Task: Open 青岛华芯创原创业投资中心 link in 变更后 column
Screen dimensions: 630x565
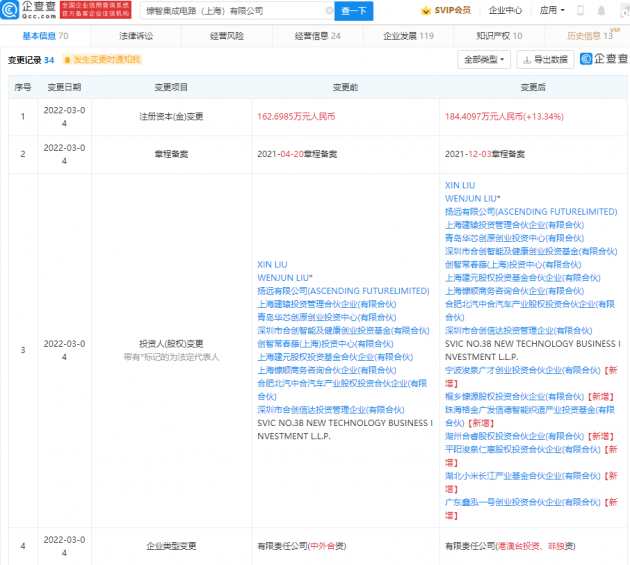Action: coord(514,238)
